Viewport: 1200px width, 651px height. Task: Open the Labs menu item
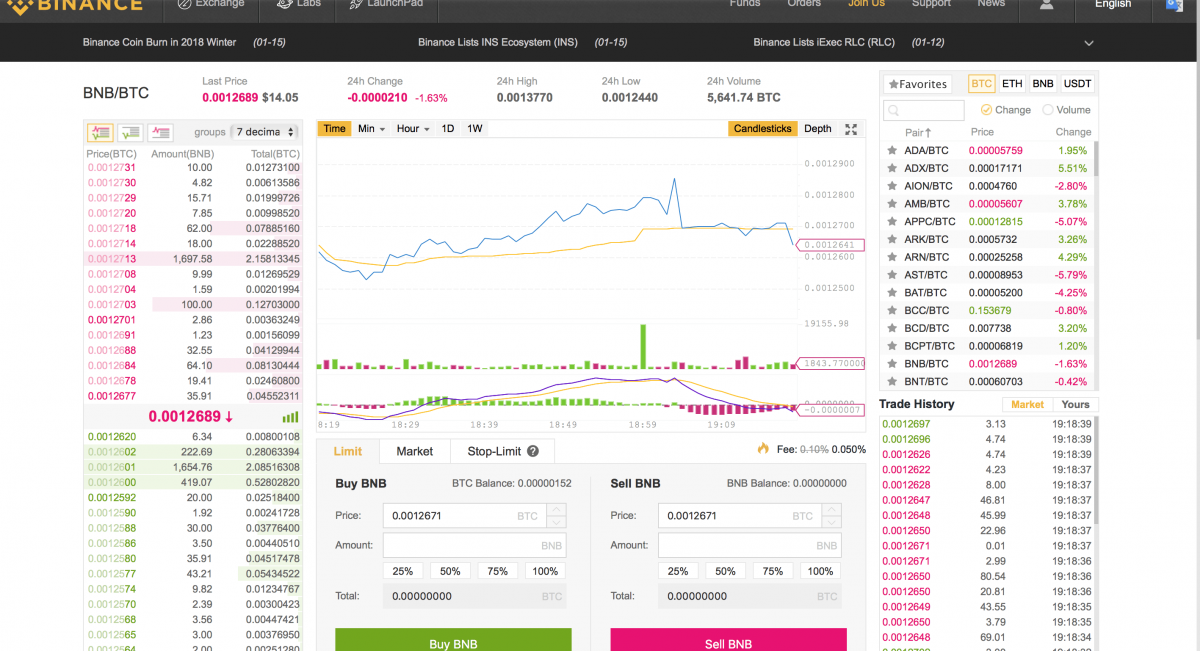pyautogui.click(x=297, y=4)
